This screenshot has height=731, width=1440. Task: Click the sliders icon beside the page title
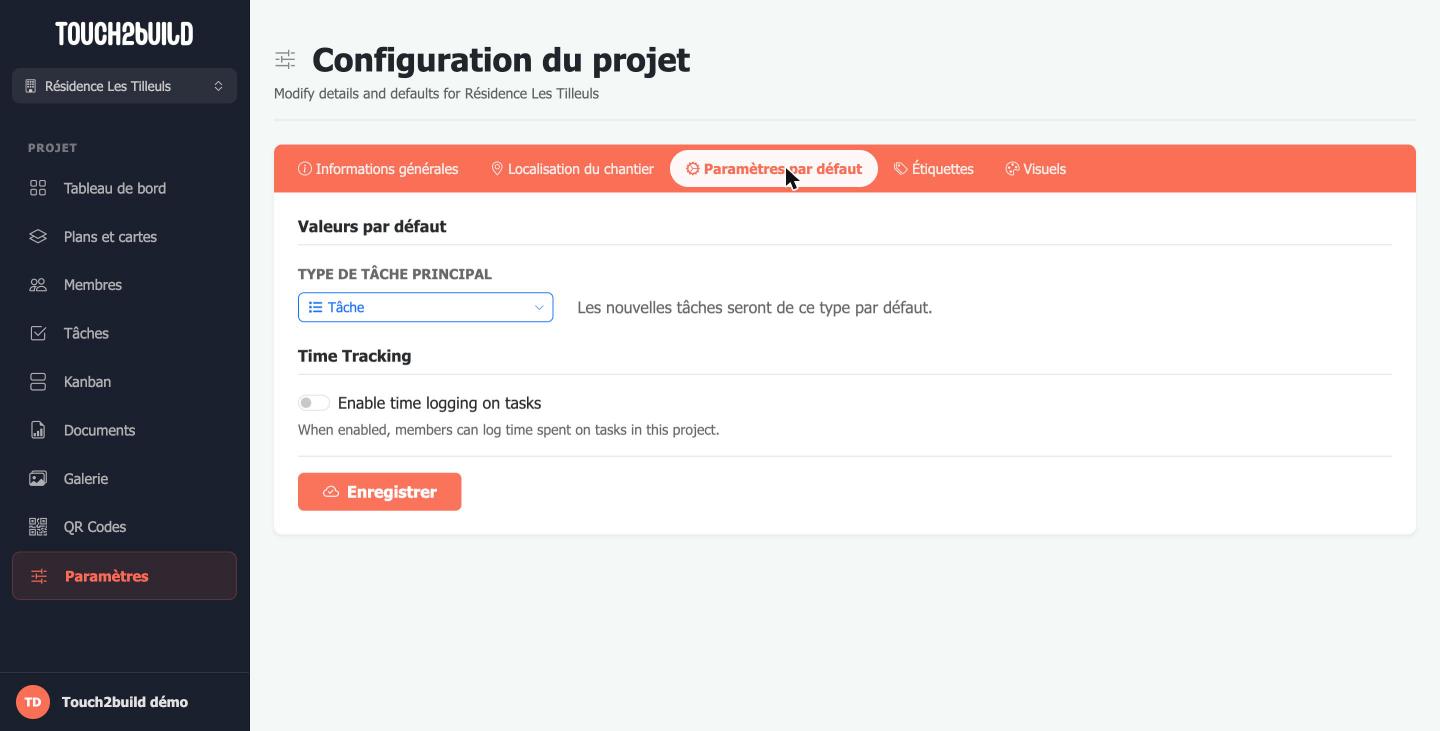(285, 60)
